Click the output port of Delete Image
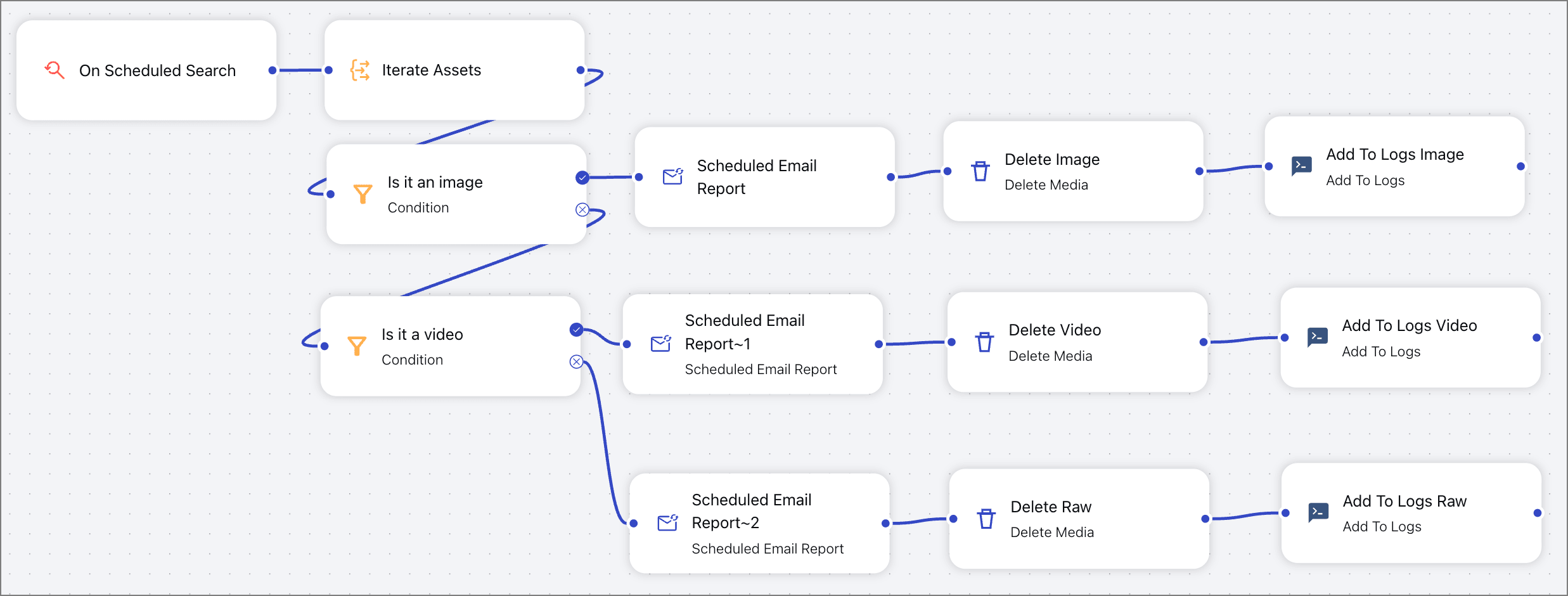Viewport: 1568px width, 596px height. 1199,171
